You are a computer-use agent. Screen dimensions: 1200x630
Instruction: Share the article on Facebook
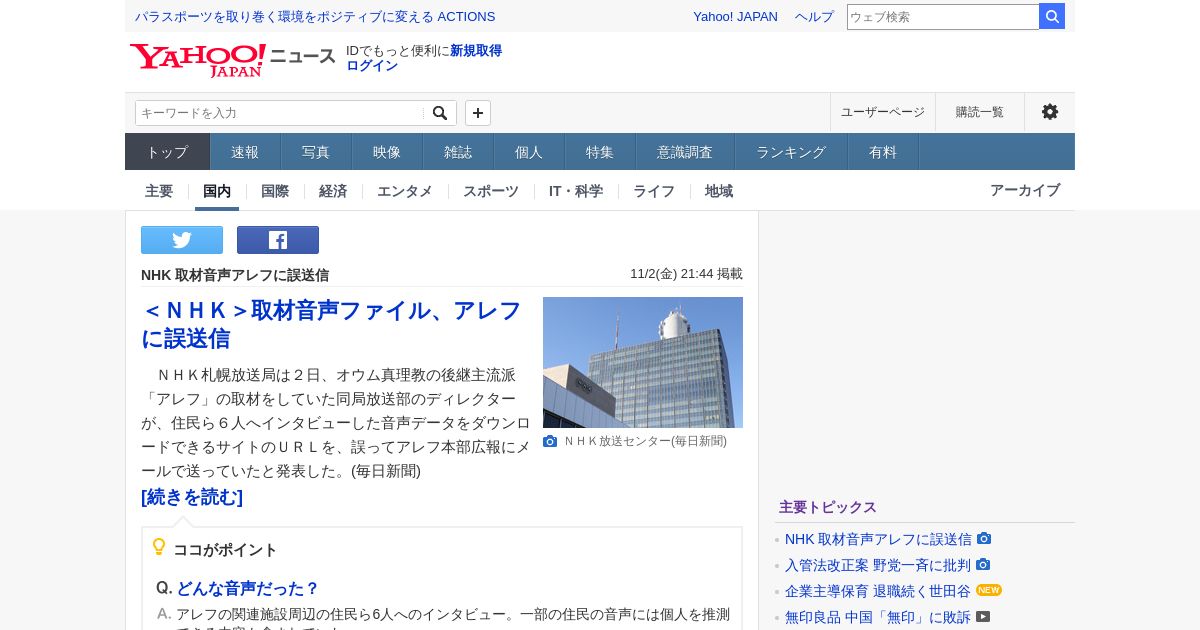(278, 240)
